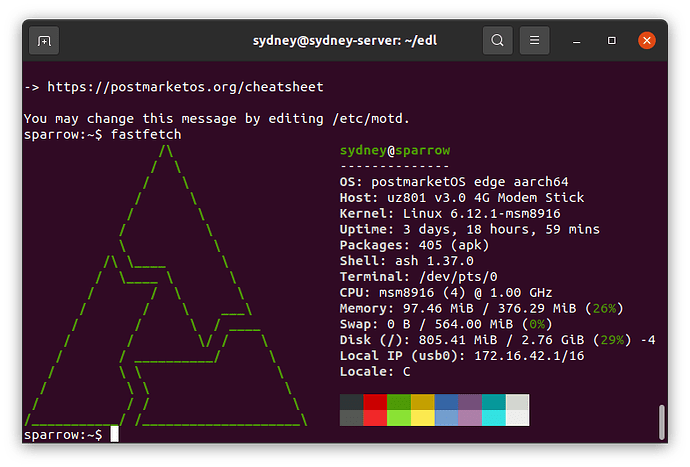Viewport: 690px width, 467px height.
Task: Click the fastfetch command text
Action: (146, 134)
